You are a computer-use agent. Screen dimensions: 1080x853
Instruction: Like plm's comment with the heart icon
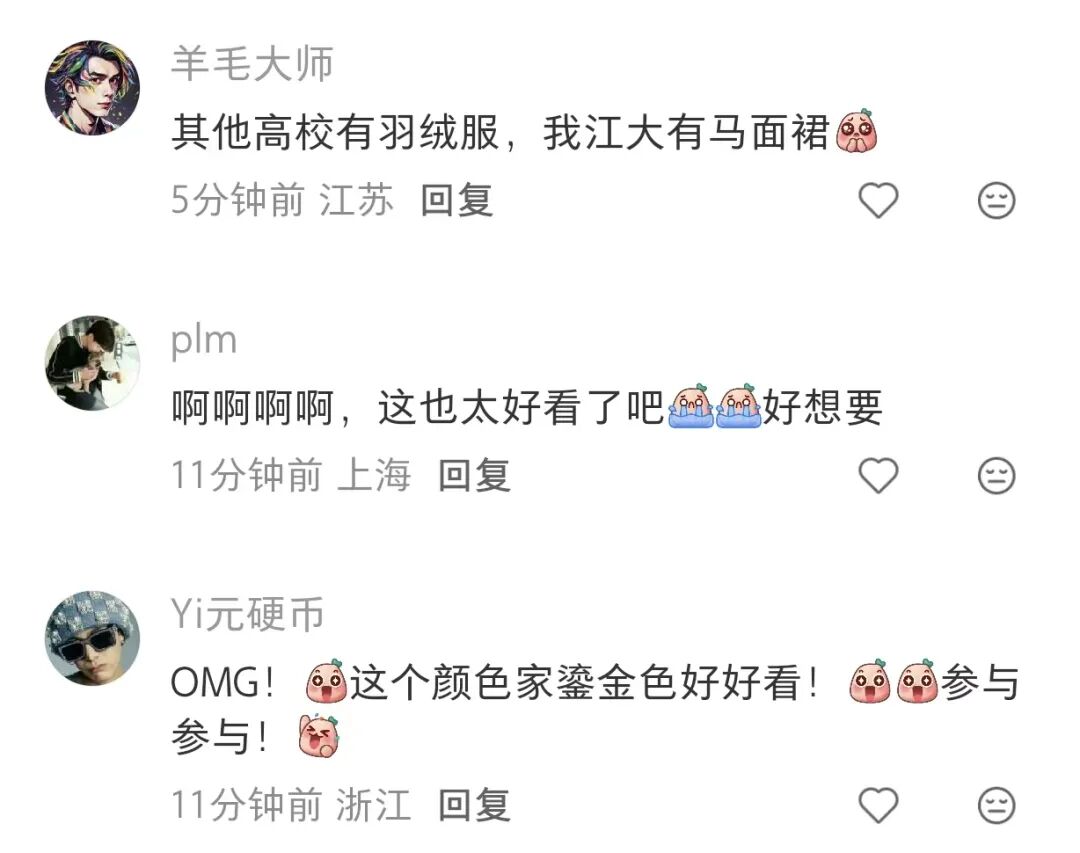pyautogui.click(x=878, y=475)
